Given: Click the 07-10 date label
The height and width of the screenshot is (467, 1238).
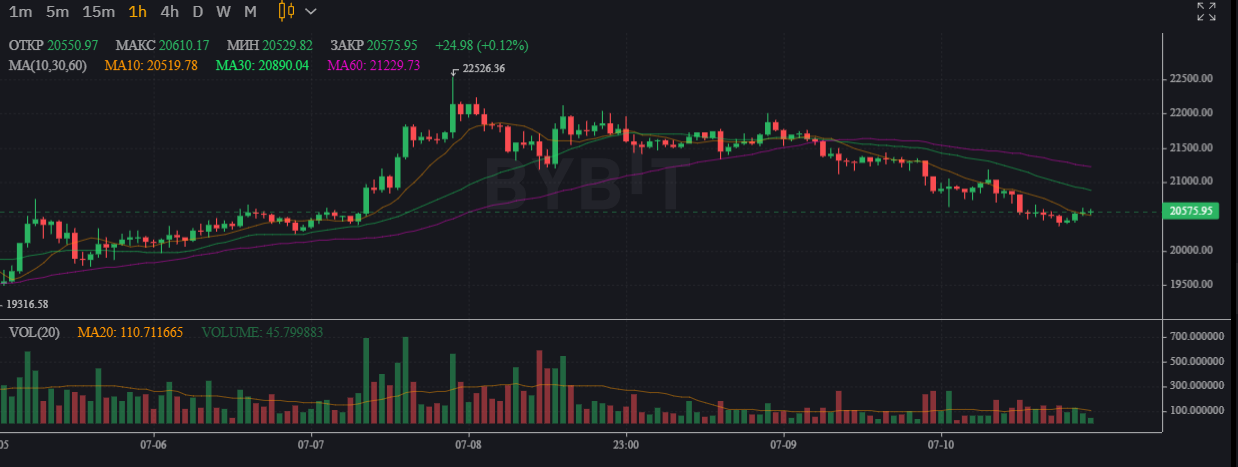Looking at the screenshot, I should pyautogui.click(x=941, y=443).
